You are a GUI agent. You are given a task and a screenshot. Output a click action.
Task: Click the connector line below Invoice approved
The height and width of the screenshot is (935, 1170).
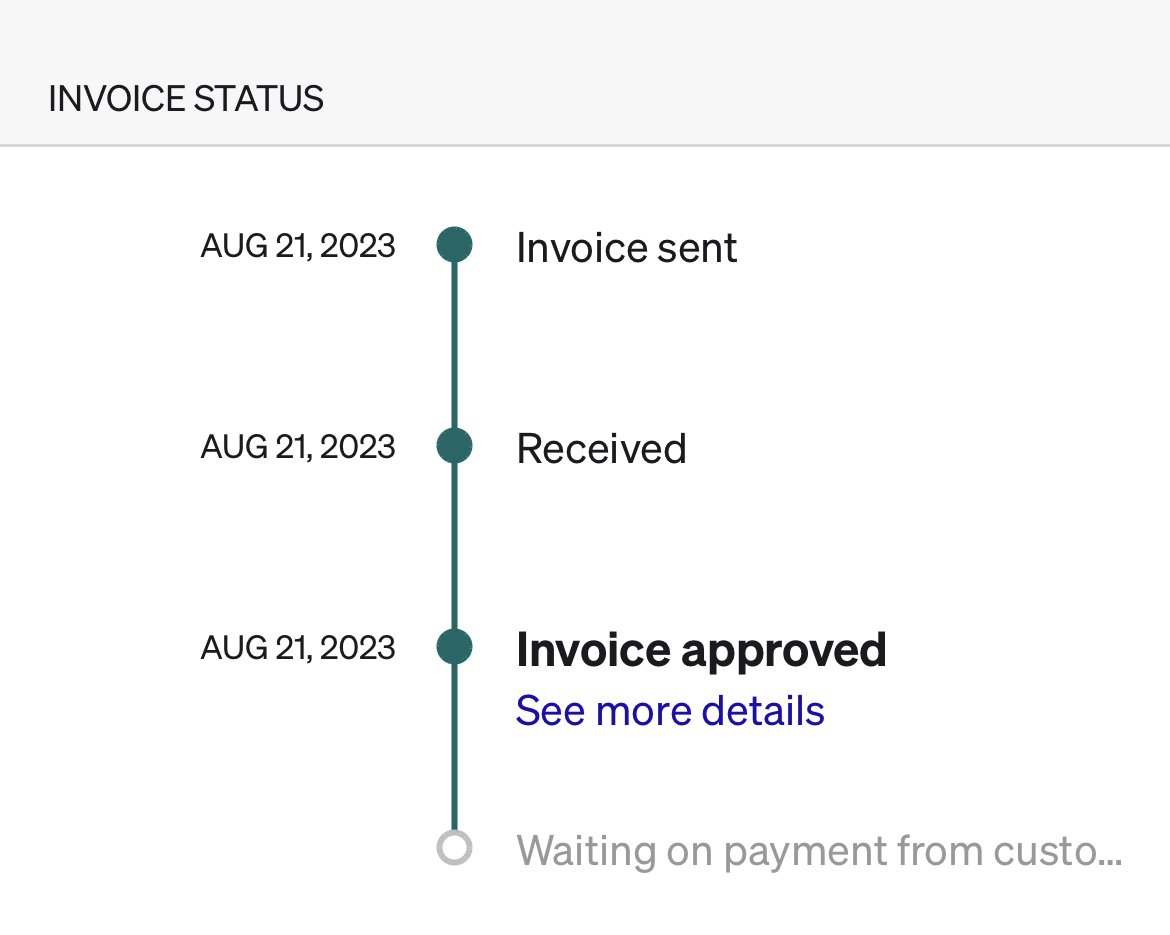pyautogui.click(x=455, y=750)
